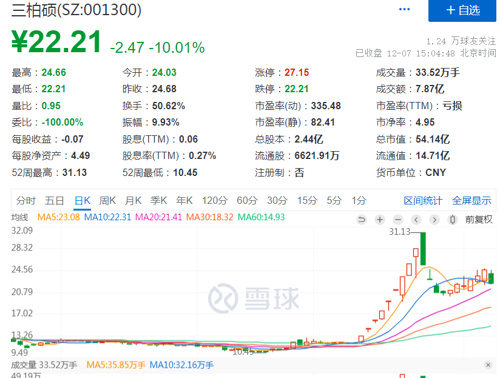Zoom in the K-line chart
This screenshot has height=378, width=500.
[x=380, y=220]
